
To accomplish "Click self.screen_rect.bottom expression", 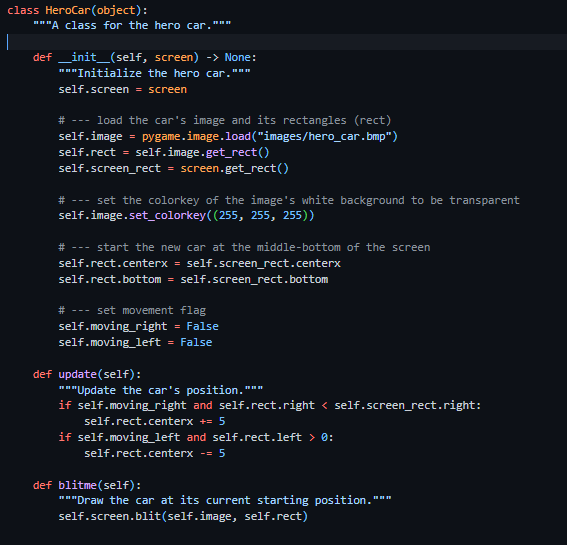I will [x=254, y=279].
